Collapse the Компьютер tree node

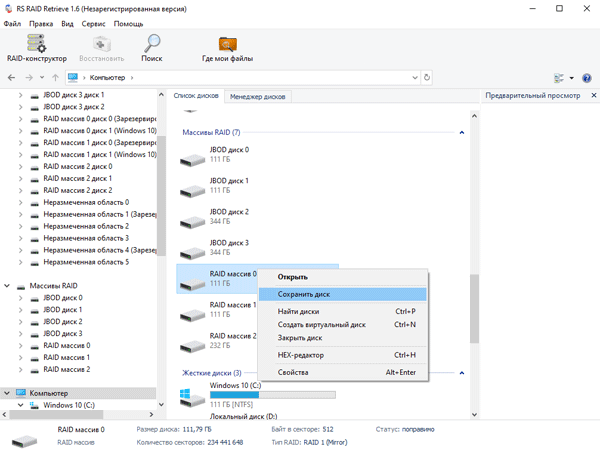point(7,393)
